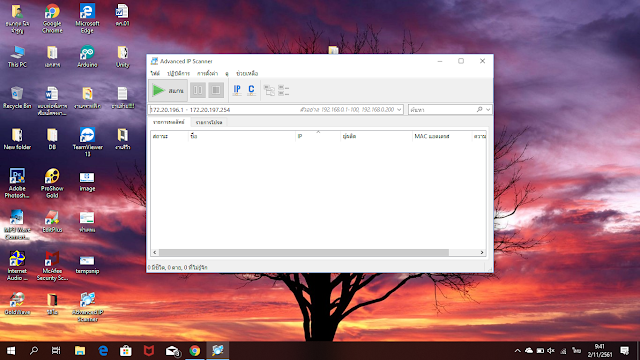Select the DB folder on desktop
The image size is (640, 360).
coord(52,139)
